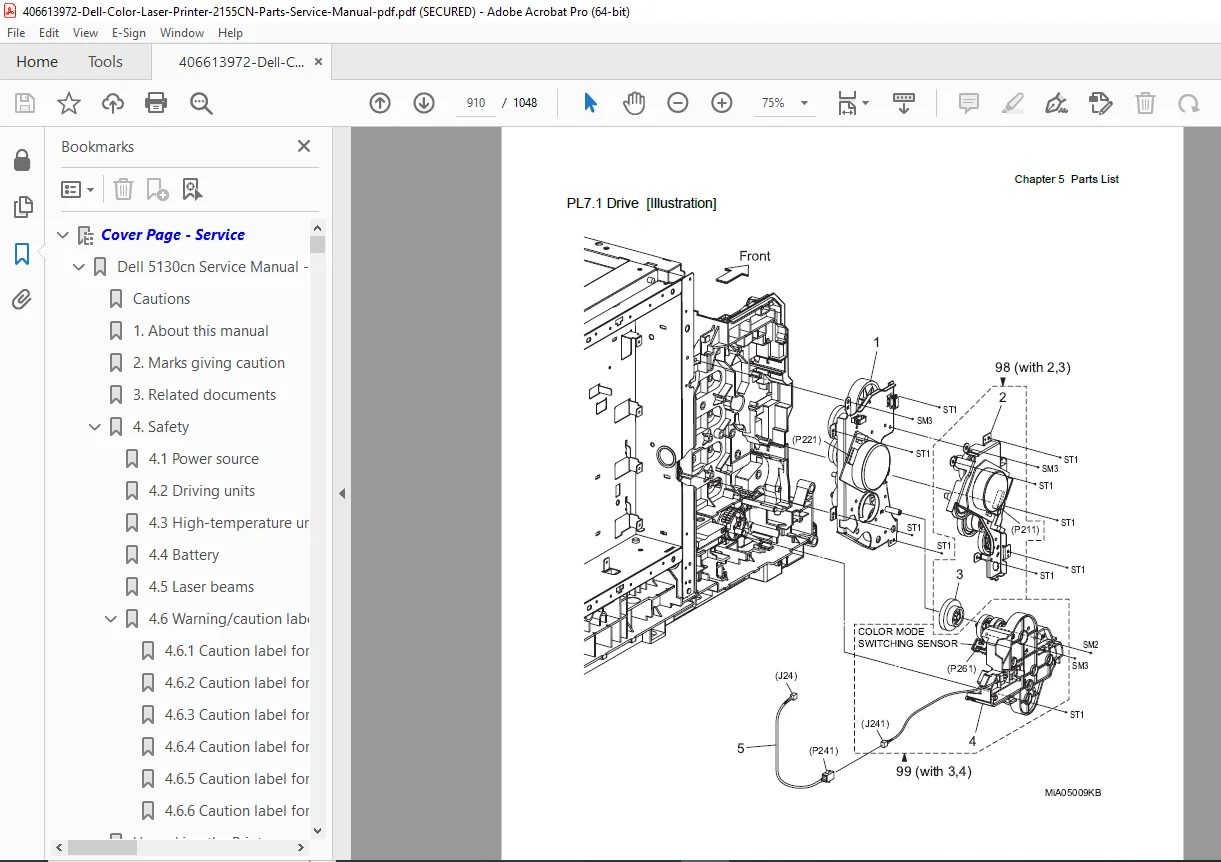Open the page thumbnails side panel
1221x862 pixels.
coord(22,207)
